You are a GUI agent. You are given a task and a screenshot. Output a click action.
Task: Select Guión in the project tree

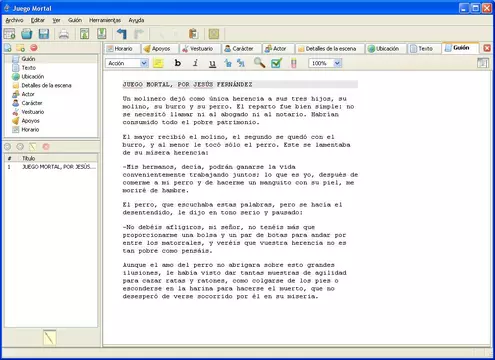pyautogui.click(x=28, y=59)
